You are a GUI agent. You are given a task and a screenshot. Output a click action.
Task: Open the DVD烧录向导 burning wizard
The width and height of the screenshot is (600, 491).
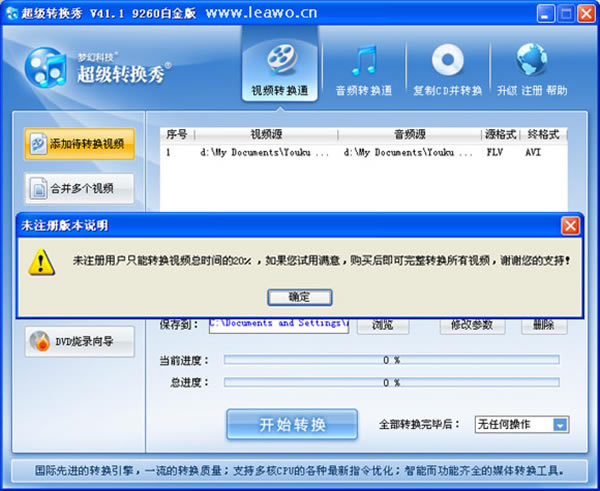click(80, 341)
